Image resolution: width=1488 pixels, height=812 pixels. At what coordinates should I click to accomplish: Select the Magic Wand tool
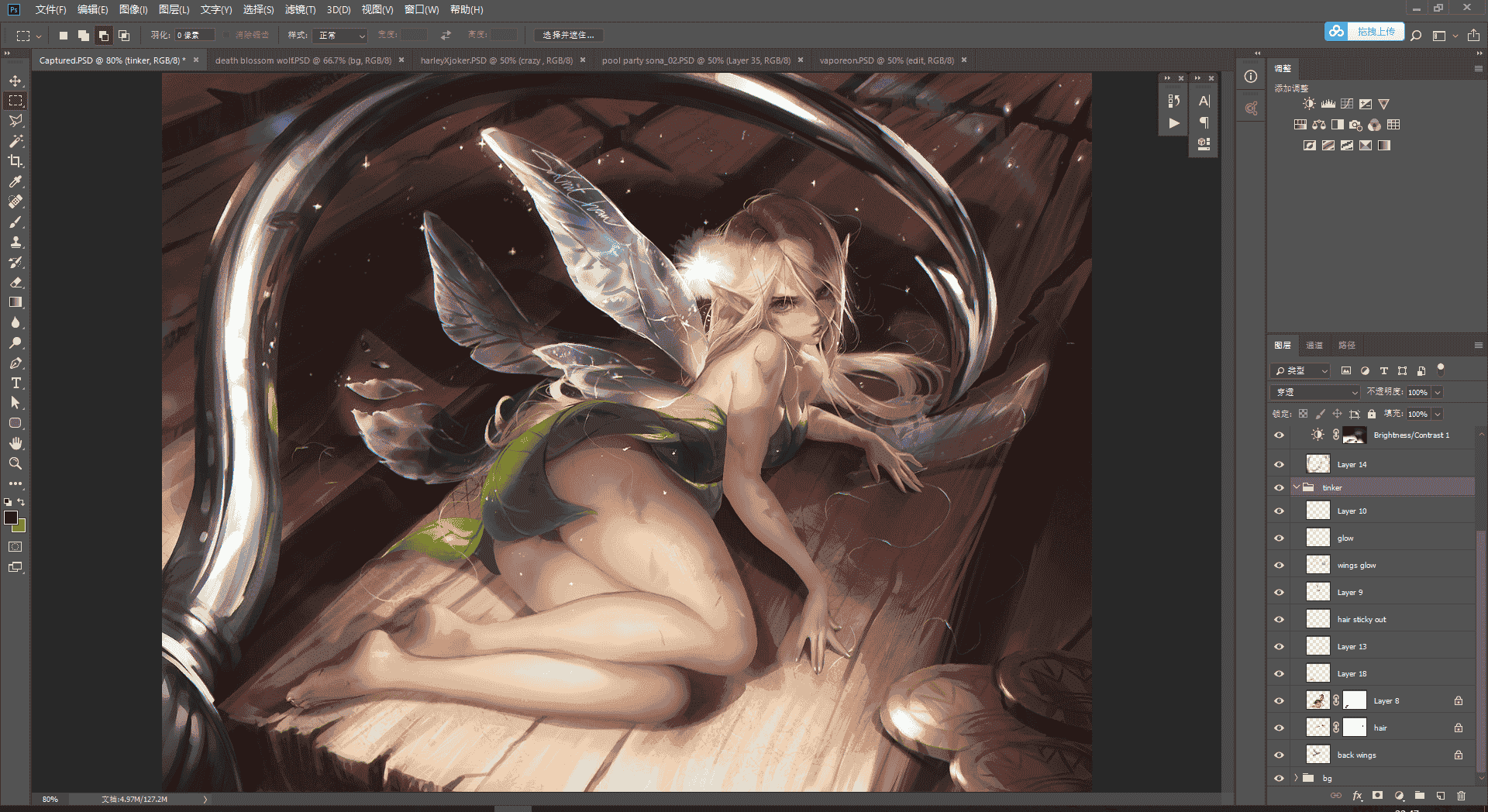click(x=15, y=141)
